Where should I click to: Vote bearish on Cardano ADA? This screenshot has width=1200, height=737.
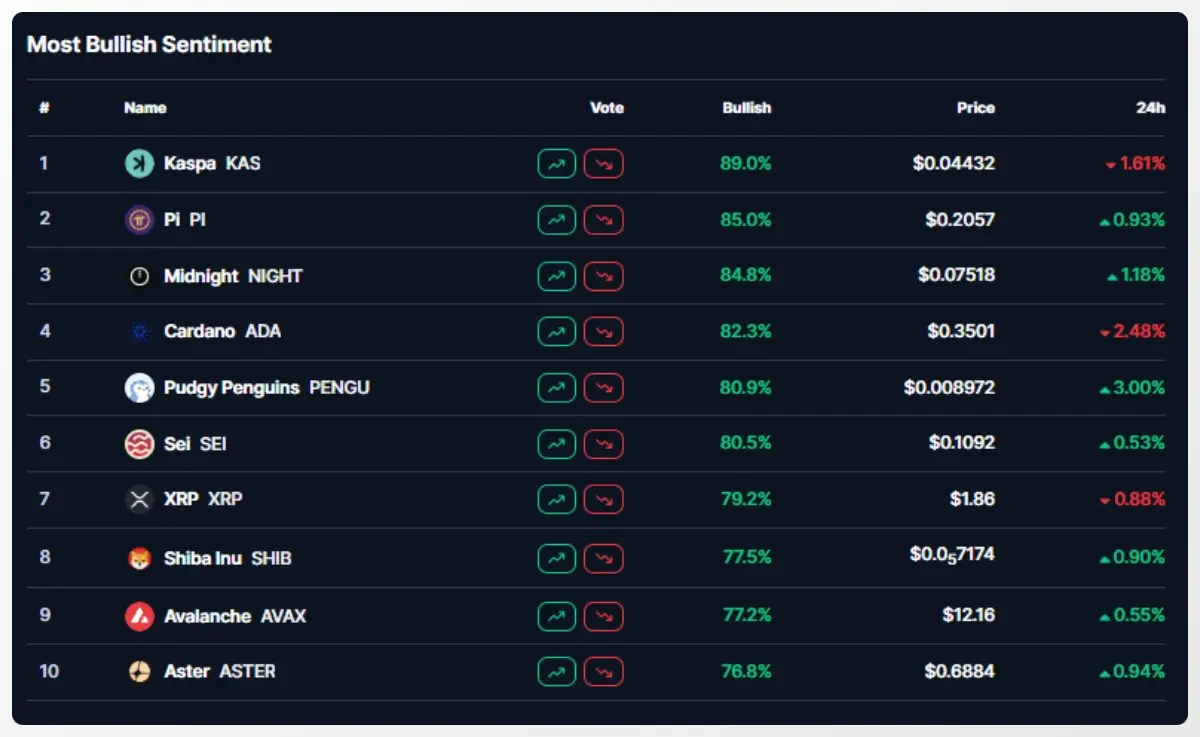603,331
